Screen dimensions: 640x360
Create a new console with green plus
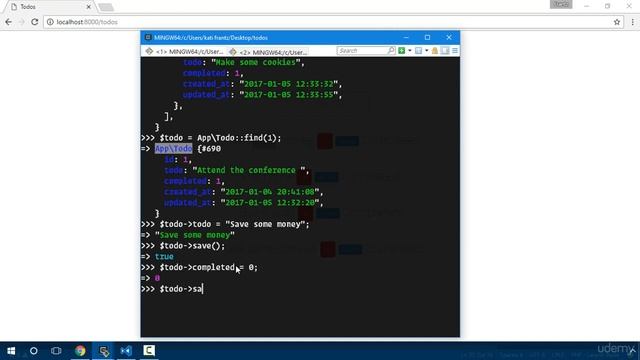point(402,51)
